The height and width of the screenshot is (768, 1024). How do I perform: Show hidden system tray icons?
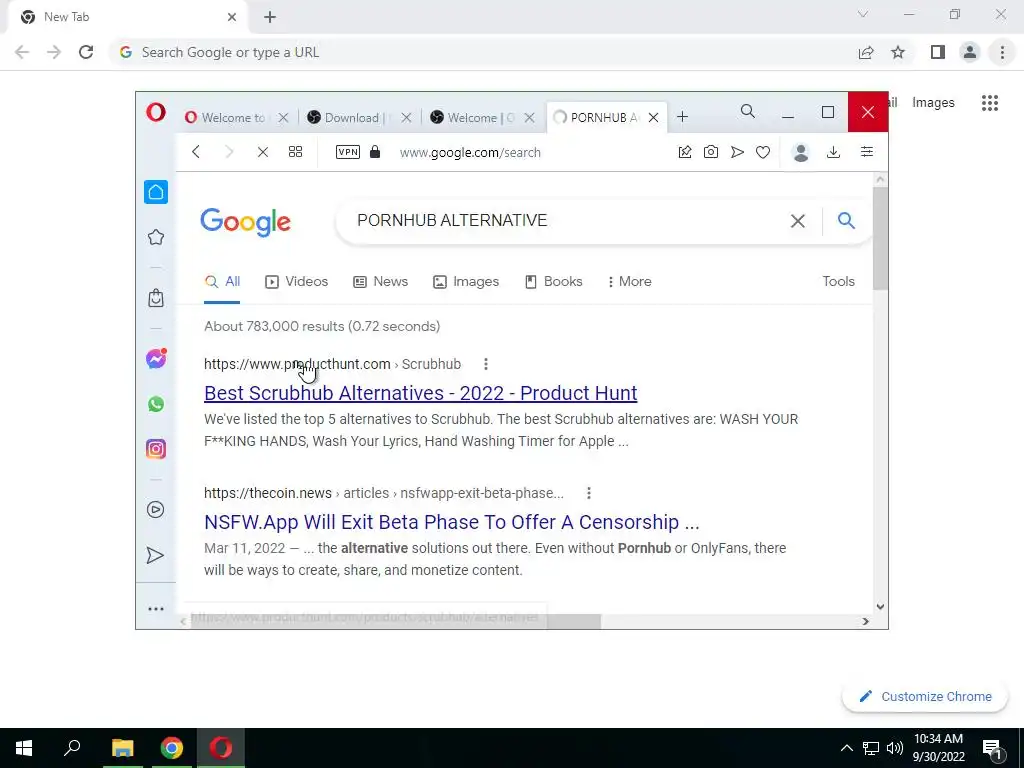coord(846,748)
